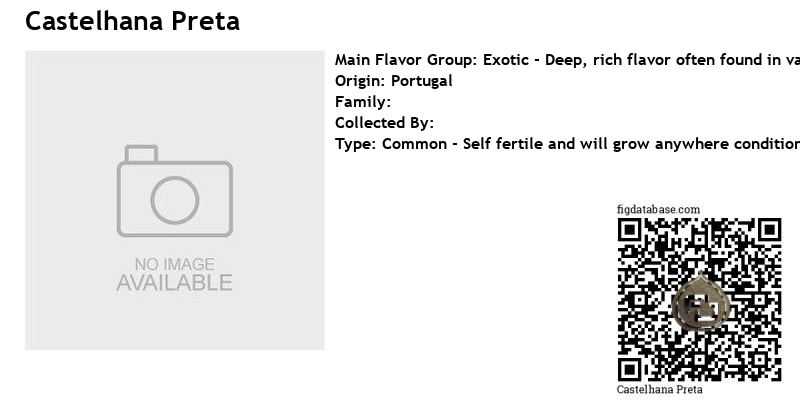Click the QR code's top-right finder square

point(769,230)
